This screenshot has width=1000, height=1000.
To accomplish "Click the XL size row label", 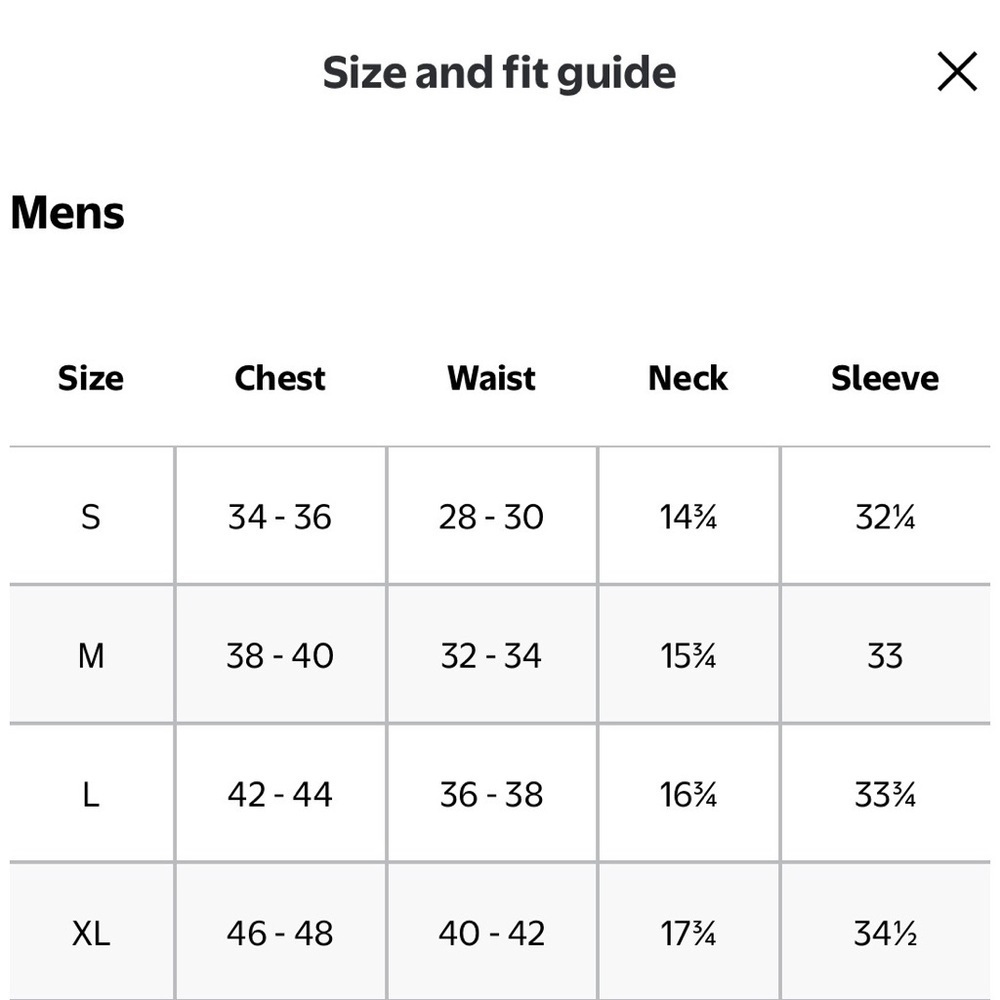I will 91,934.
